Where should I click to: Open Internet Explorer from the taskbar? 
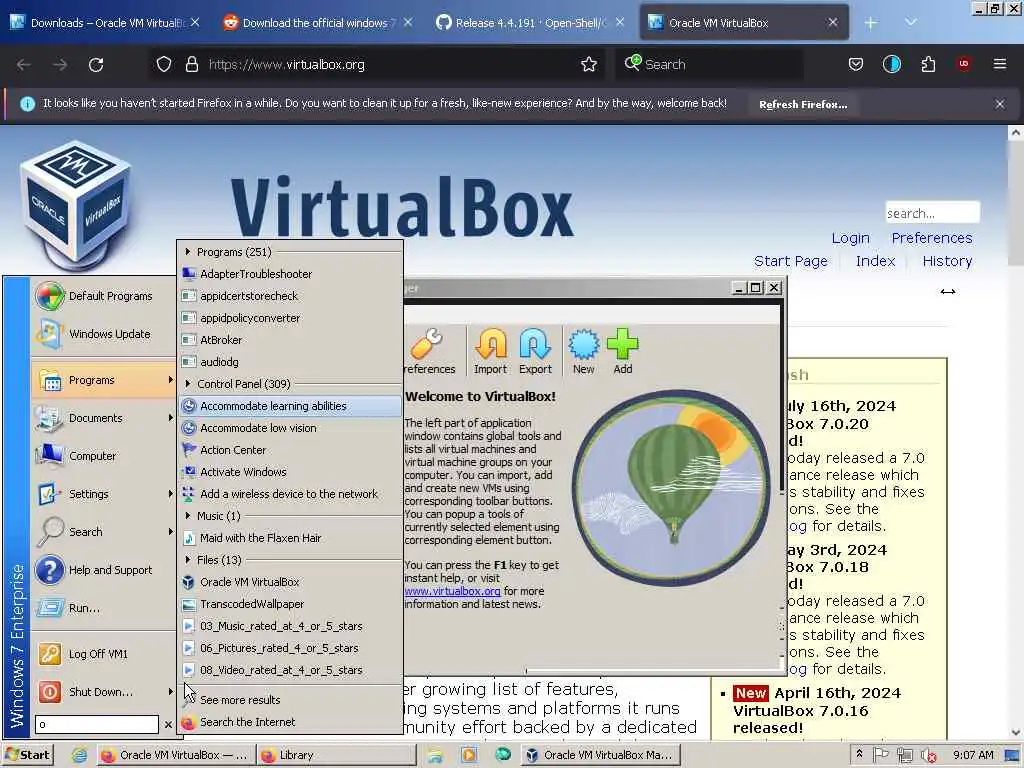click(80, 755)
